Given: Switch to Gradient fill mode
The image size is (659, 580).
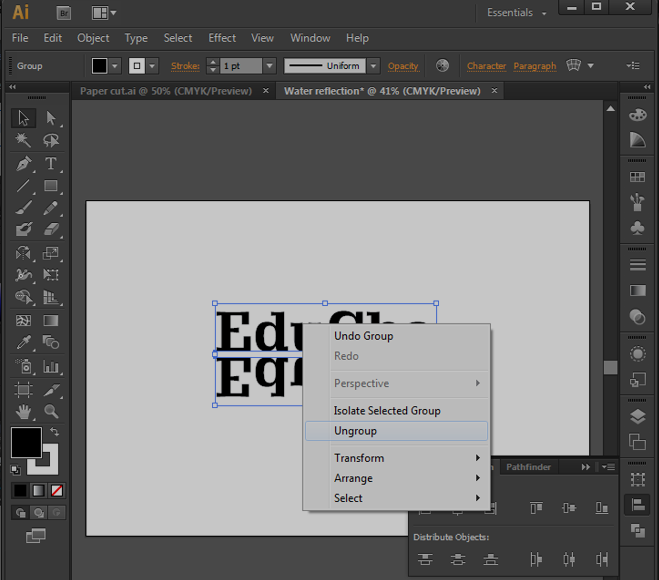Looking at the screenshot, I should (x=38, y=491).
